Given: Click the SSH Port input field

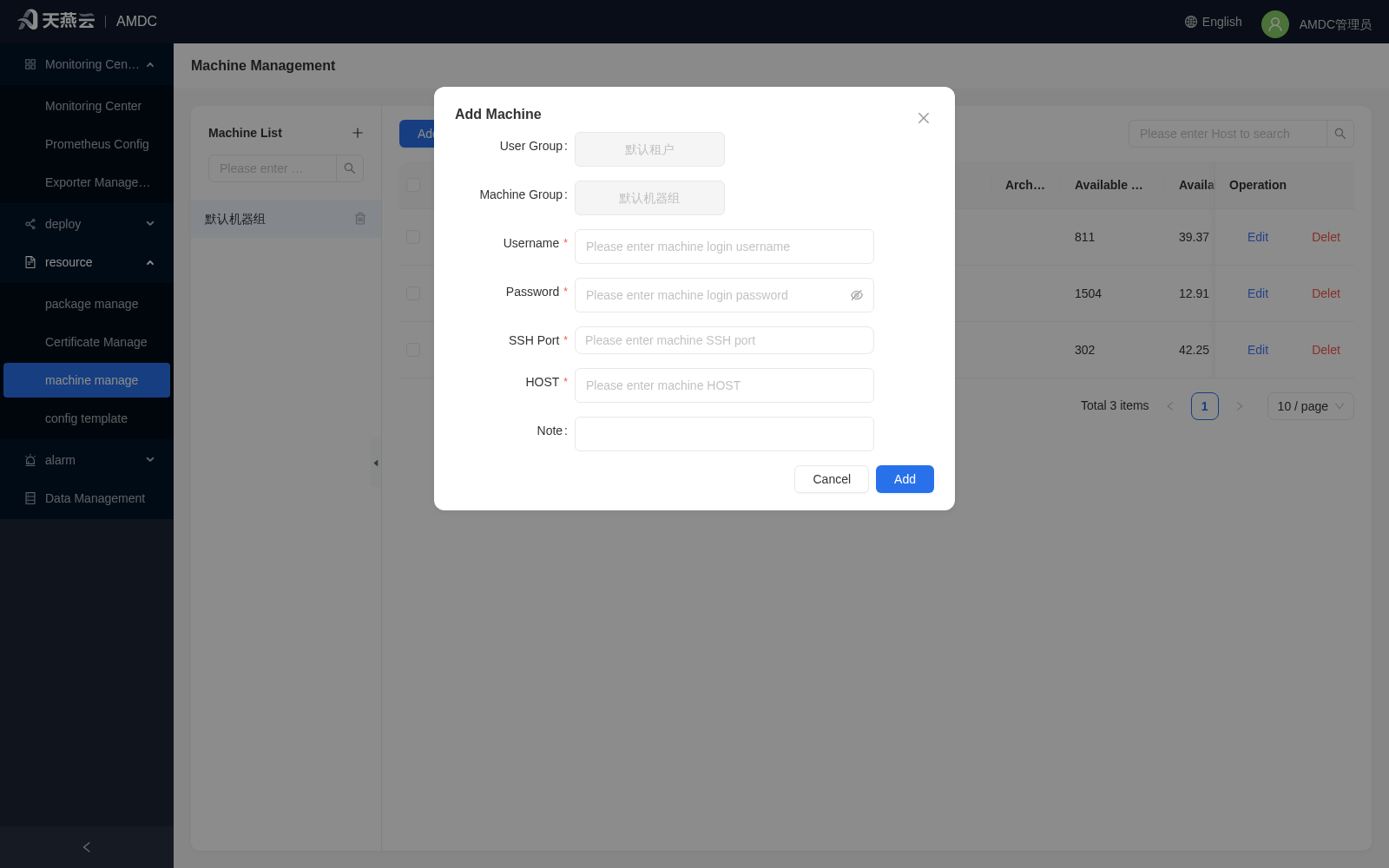Looking at the screenshot, I should [724, 340].
